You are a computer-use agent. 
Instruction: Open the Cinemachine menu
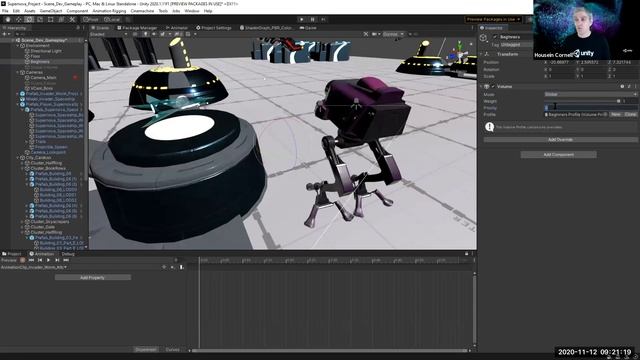[x=142, y=11]
